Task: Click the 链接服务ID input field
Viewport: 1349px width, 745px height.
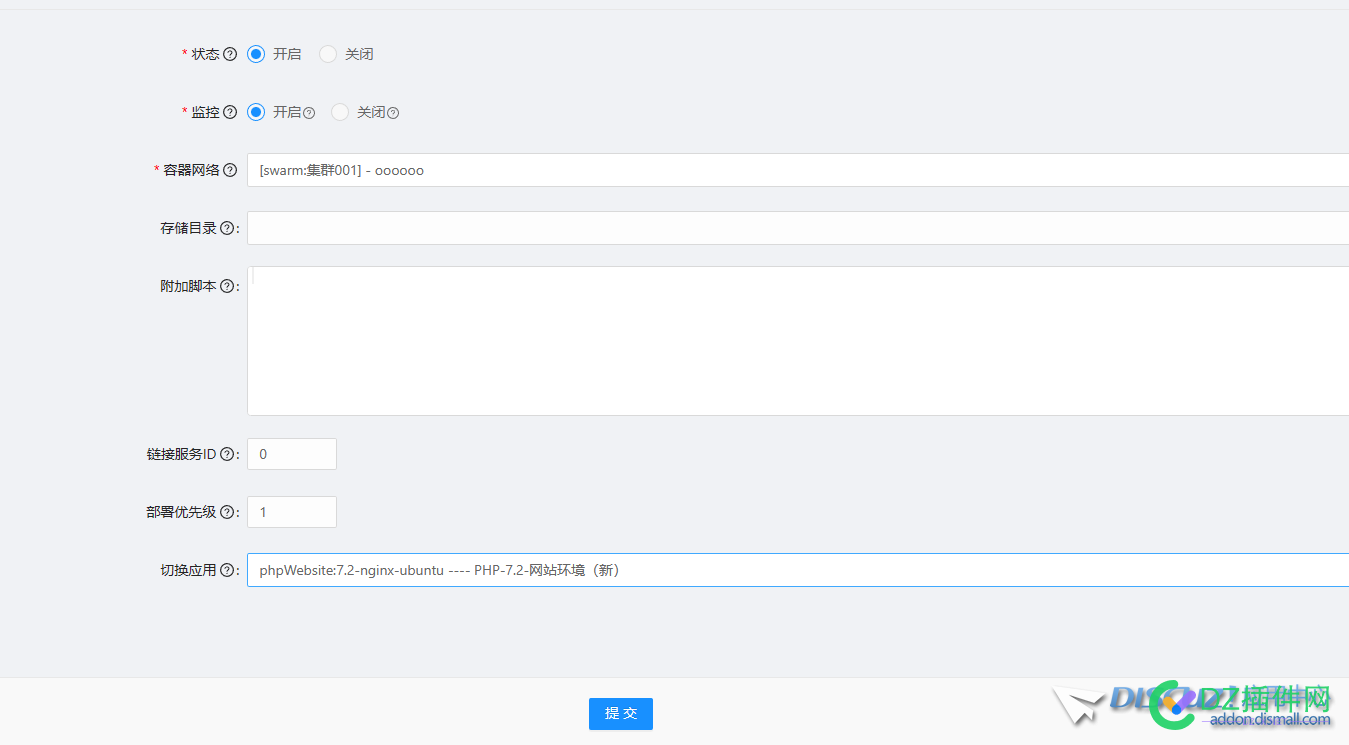Action: [x=292, y=454]
